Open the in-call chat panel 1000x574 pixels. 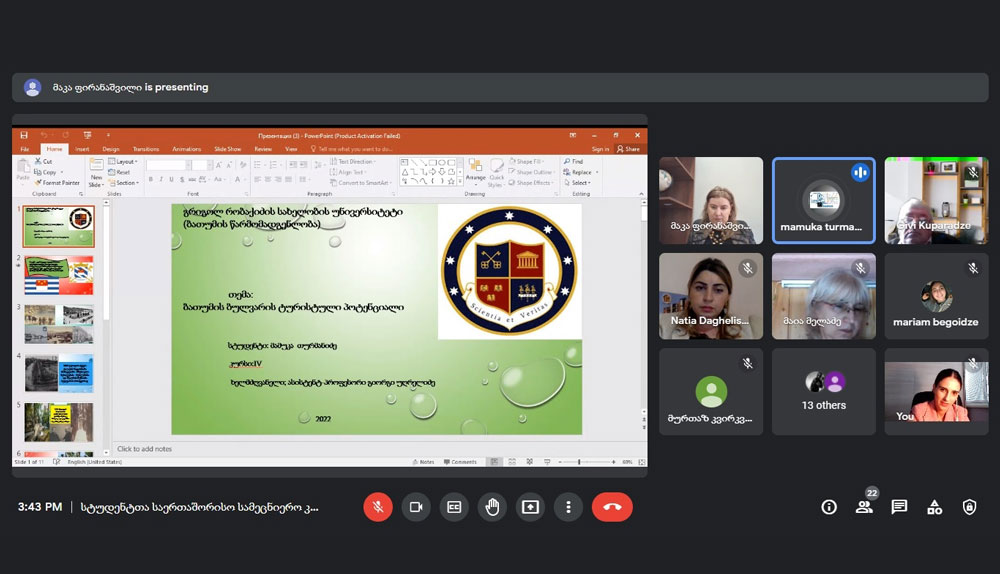coord(899,507)
